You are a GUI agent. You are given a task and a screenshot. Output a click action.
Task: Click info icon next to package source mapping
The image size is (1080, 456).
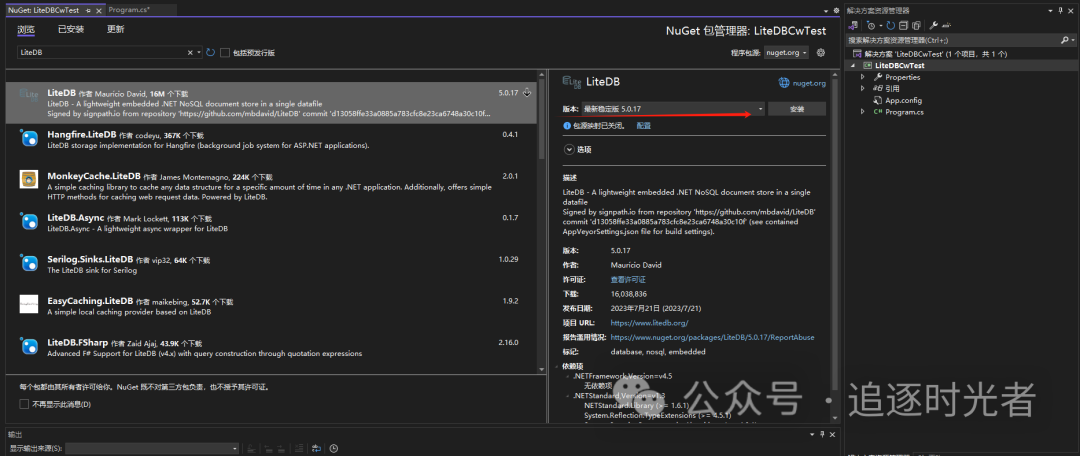pos(567,126)
